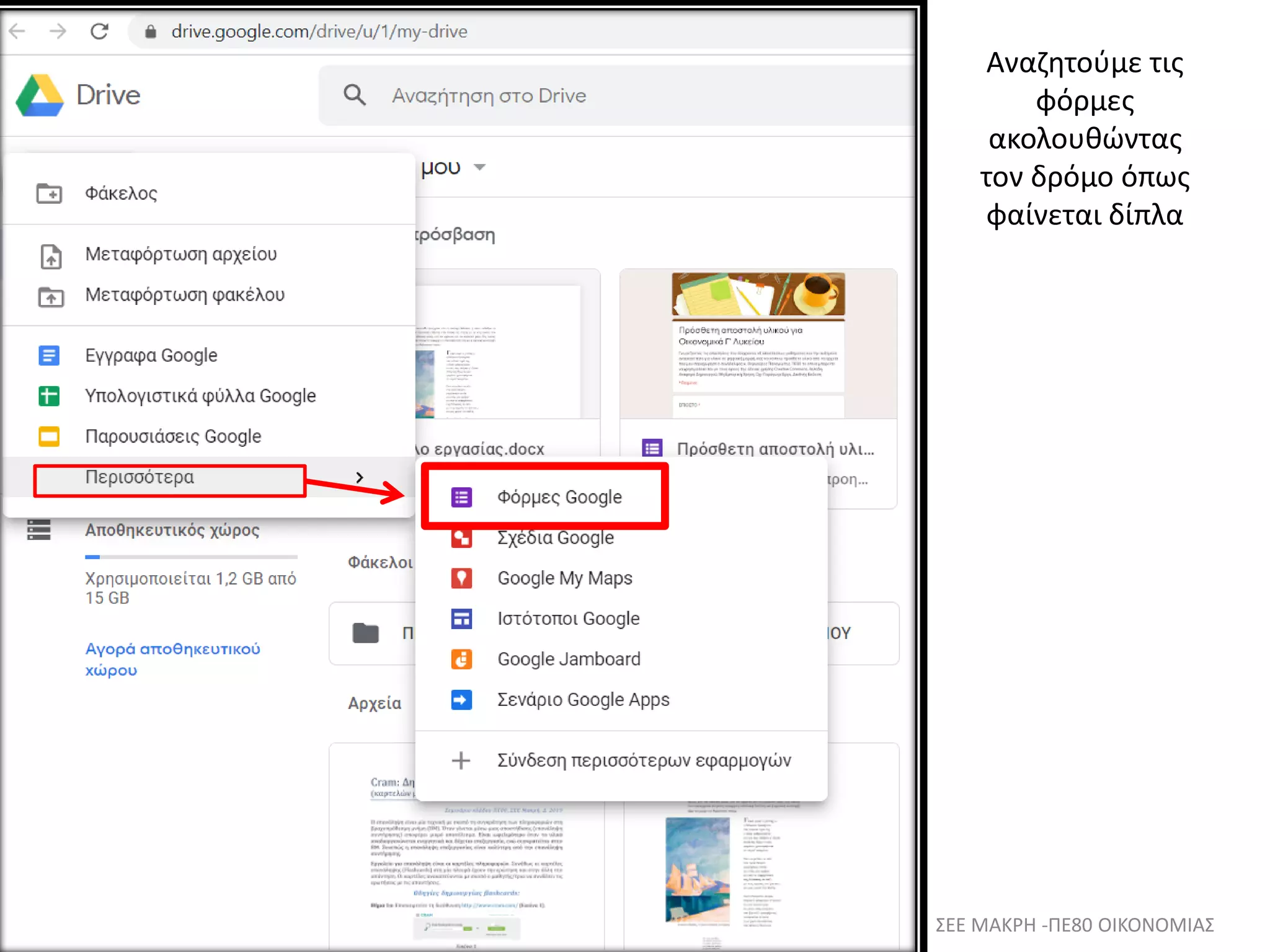Click the search magnifier icon
Screen dimensions: 1270x952
(x=355, y=95)
